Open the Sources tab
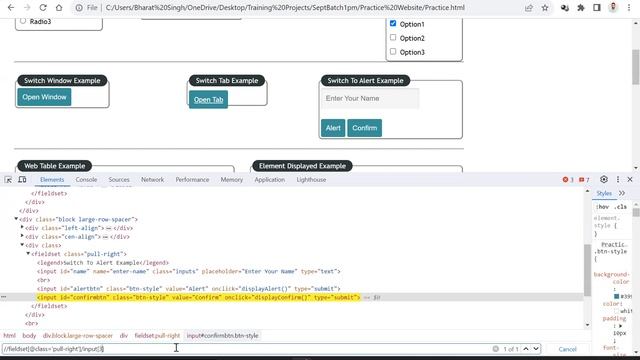 click(x=119, y=180)
